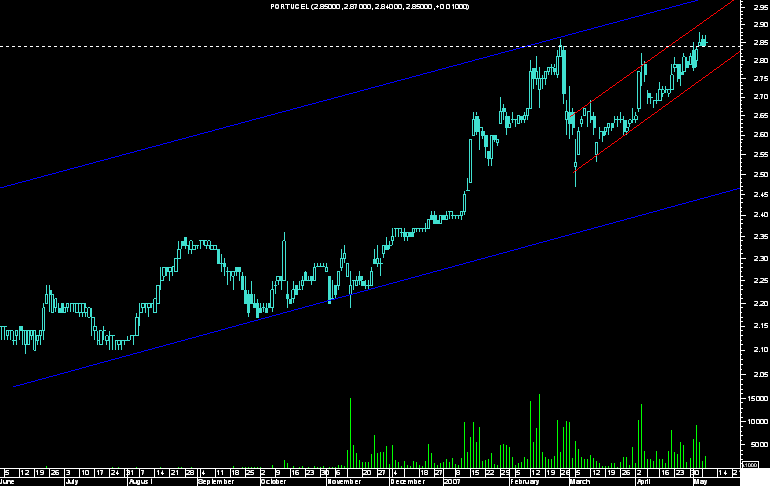Click date 19 above the June label

[39, 473]
